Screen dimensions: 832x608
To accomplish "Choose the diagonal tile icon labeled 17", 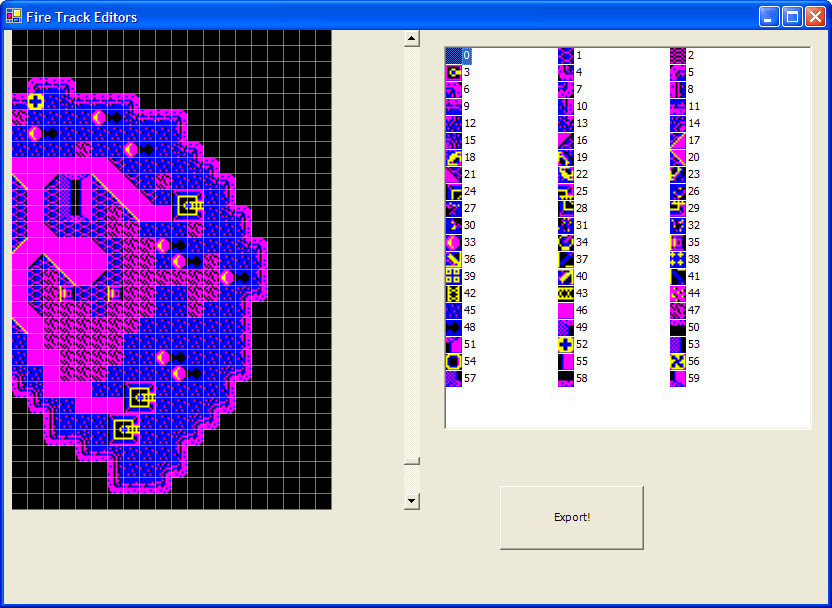I will point(678,140).
